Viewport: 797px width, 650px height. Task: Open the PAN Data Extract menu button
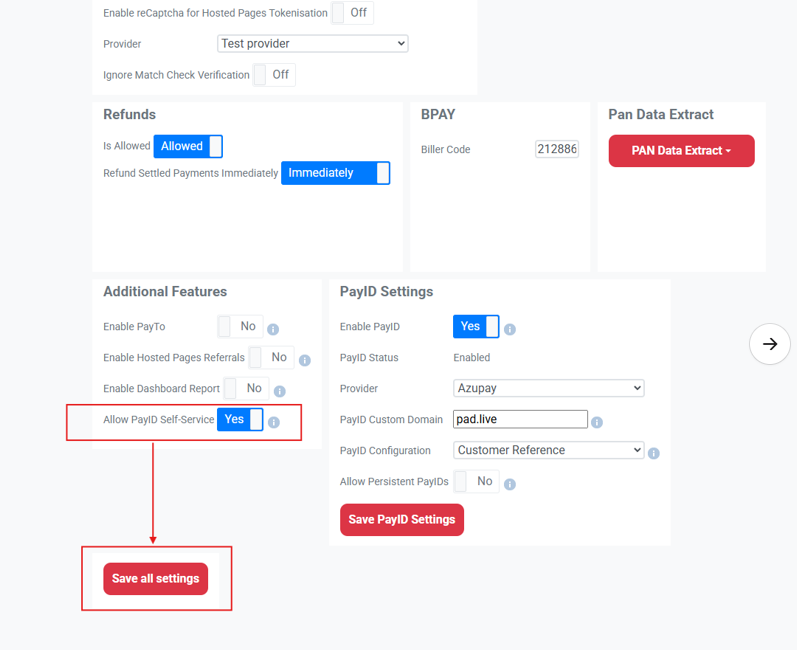click(x=681, y=151)
